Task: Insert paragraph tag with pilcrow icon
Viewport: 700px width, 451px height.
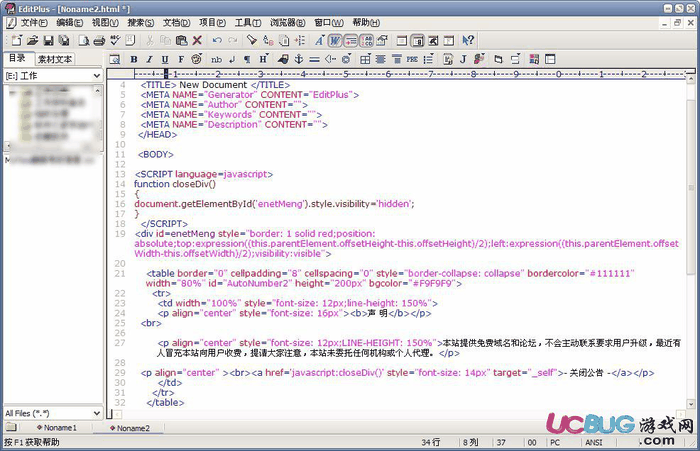Action: [x=247, y=59]
